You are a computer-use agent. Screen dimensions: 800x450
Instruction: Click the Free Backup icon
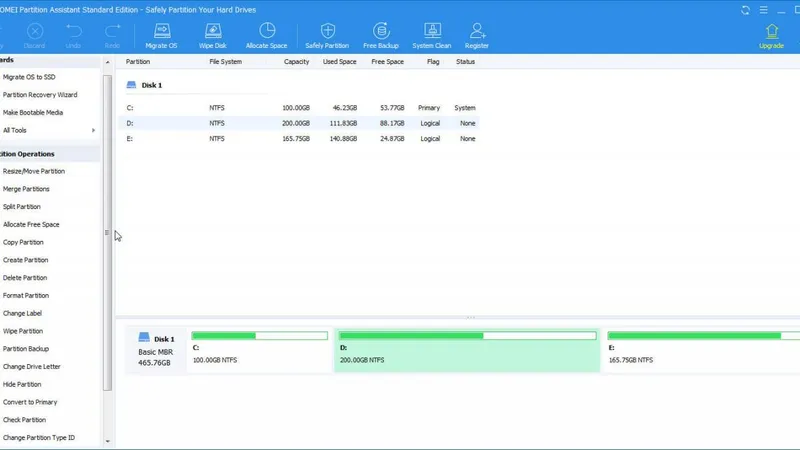(x=382, y=35)
